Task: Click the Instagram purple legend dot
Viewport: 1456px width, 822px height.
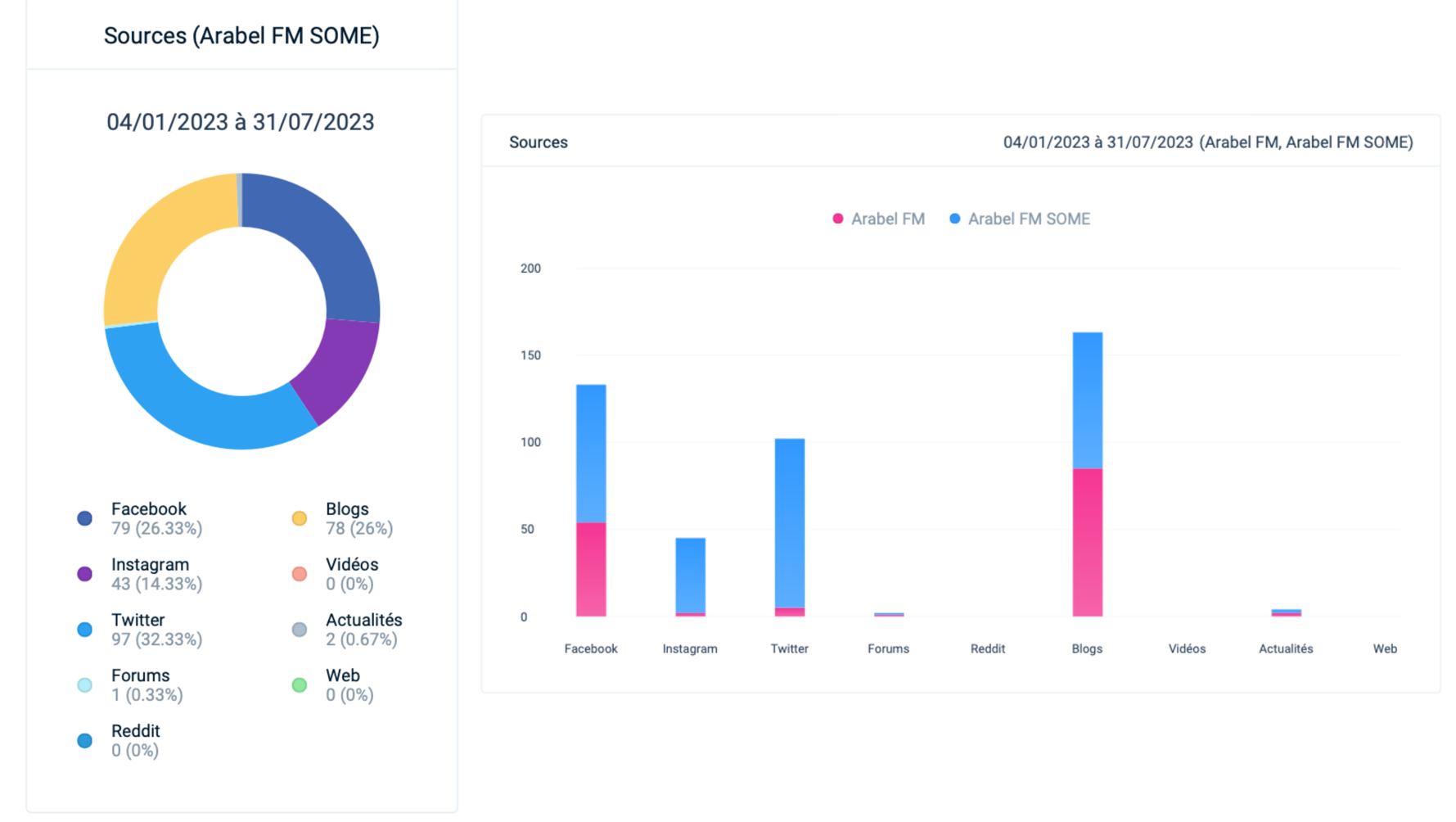Action: (84, 574)
